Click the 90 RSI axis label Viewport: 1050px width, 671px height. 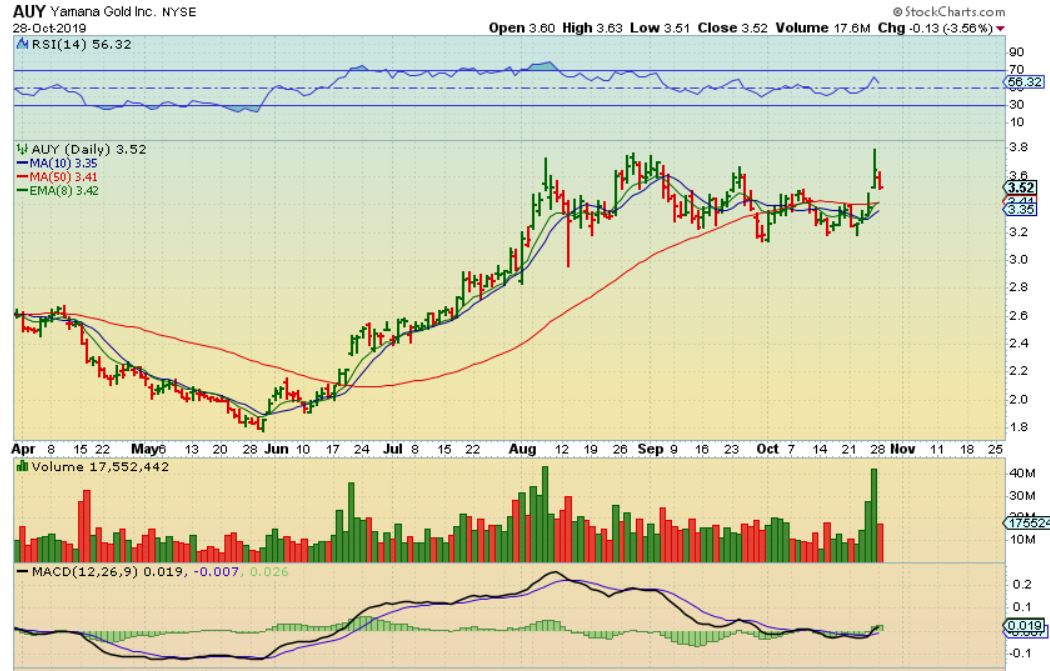click(x=1017, y=52)
